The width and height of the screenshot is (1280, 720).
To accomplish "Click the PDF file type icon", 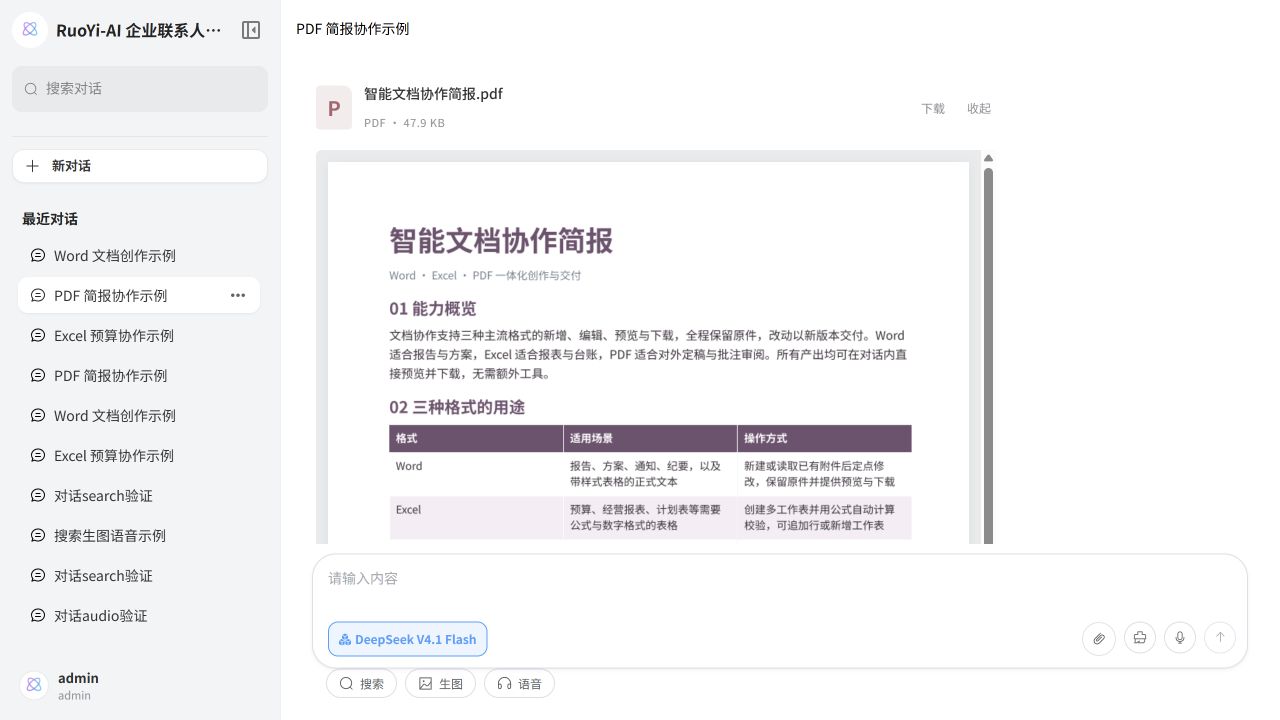I will 334,107.
